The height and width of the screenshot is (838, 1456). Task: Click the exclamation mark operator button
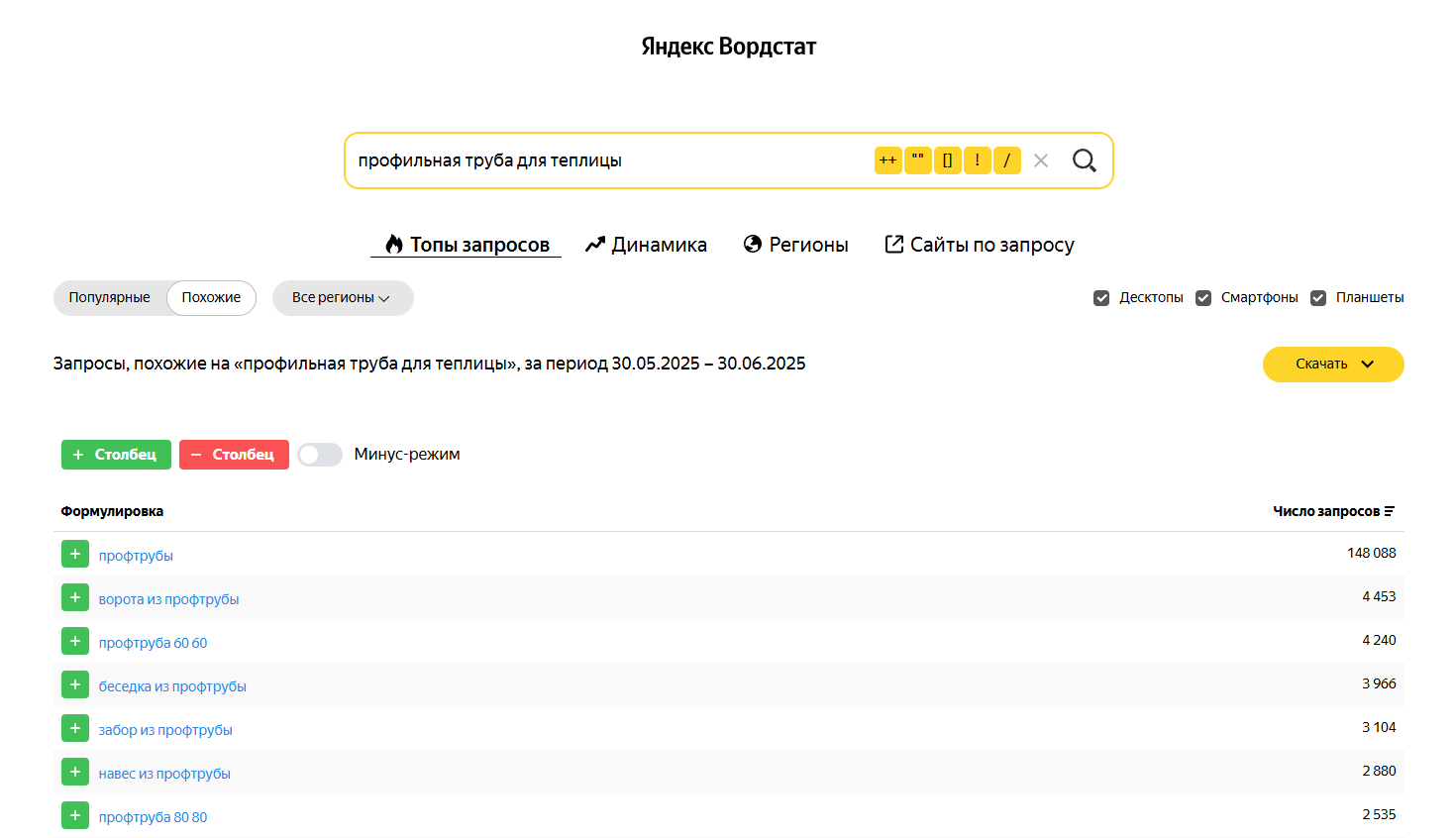click(x=978, y=160)
